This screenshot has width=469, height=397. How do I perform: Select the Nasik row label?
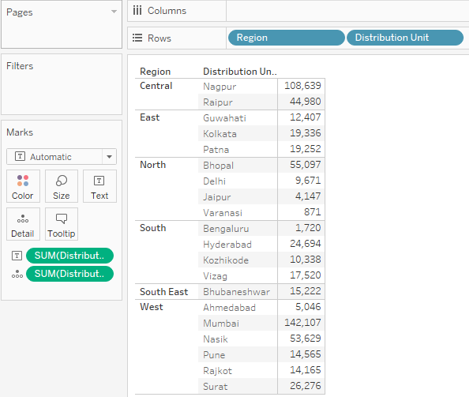(x=216, y=339)
